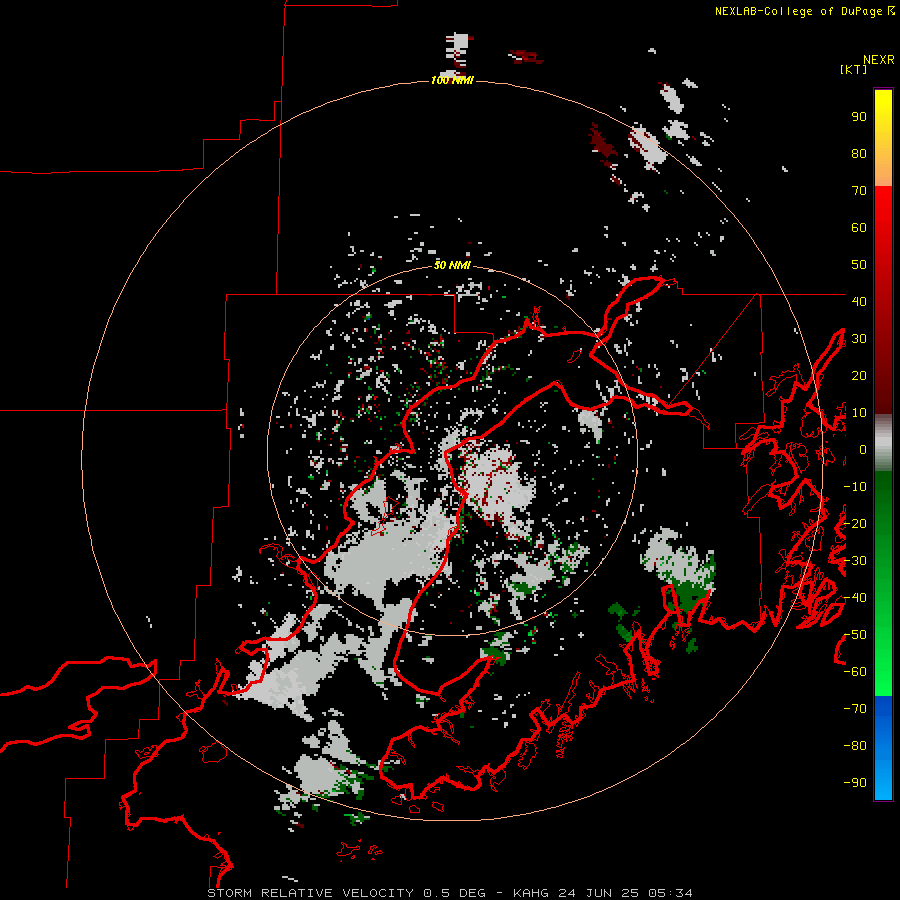This screenshot has width=900, height=900.
Task: Select the -50 scale label
Action: (x=855, y=635)
